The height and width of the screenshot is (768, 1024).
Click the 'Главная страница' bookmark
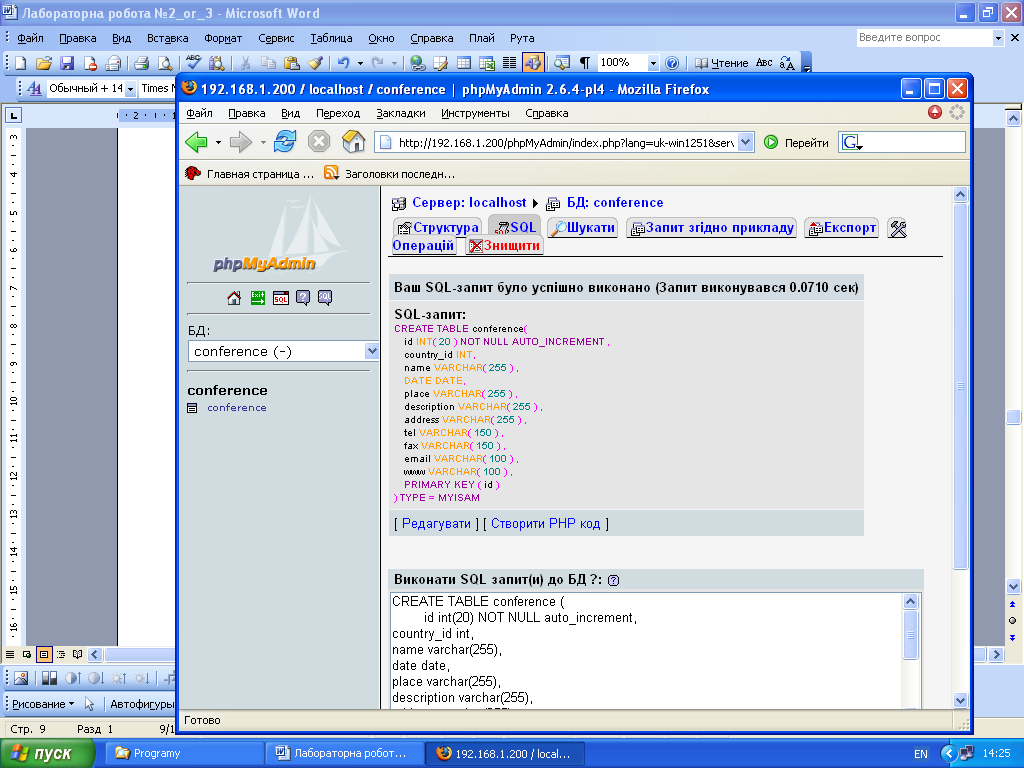249,174
